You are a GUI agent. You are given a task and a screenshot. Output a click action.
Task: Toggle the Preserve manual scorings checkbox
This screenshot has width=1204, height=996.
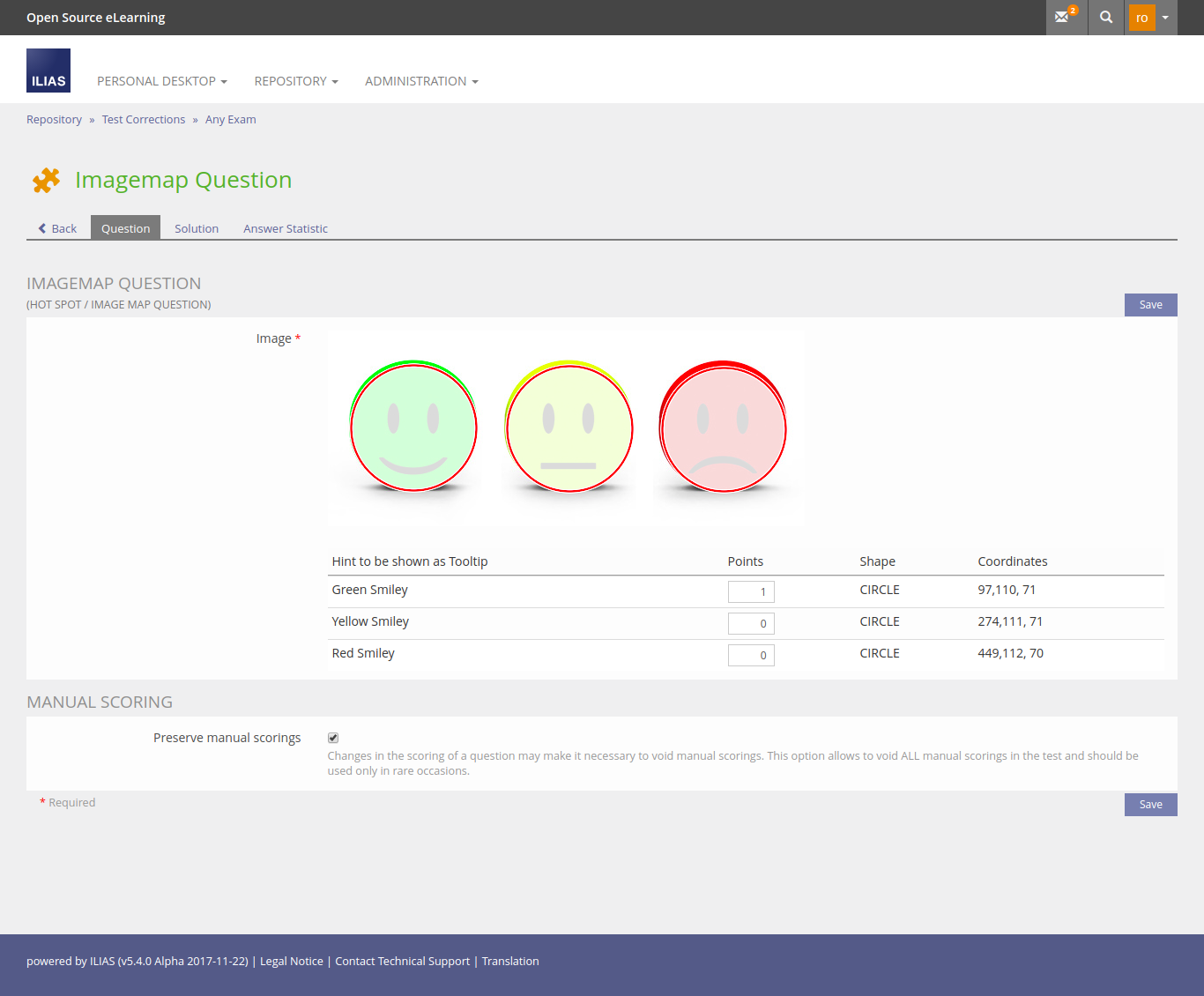[x=333, y=738]
